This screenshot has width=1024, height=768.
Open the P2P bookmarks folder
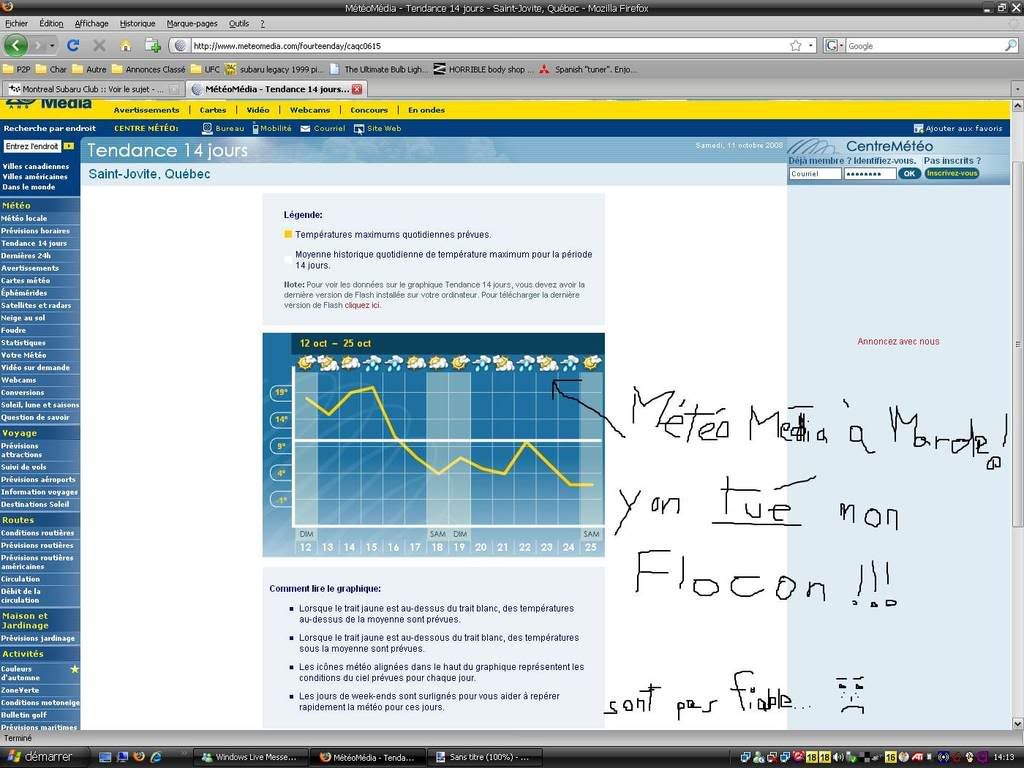point(17,69)
